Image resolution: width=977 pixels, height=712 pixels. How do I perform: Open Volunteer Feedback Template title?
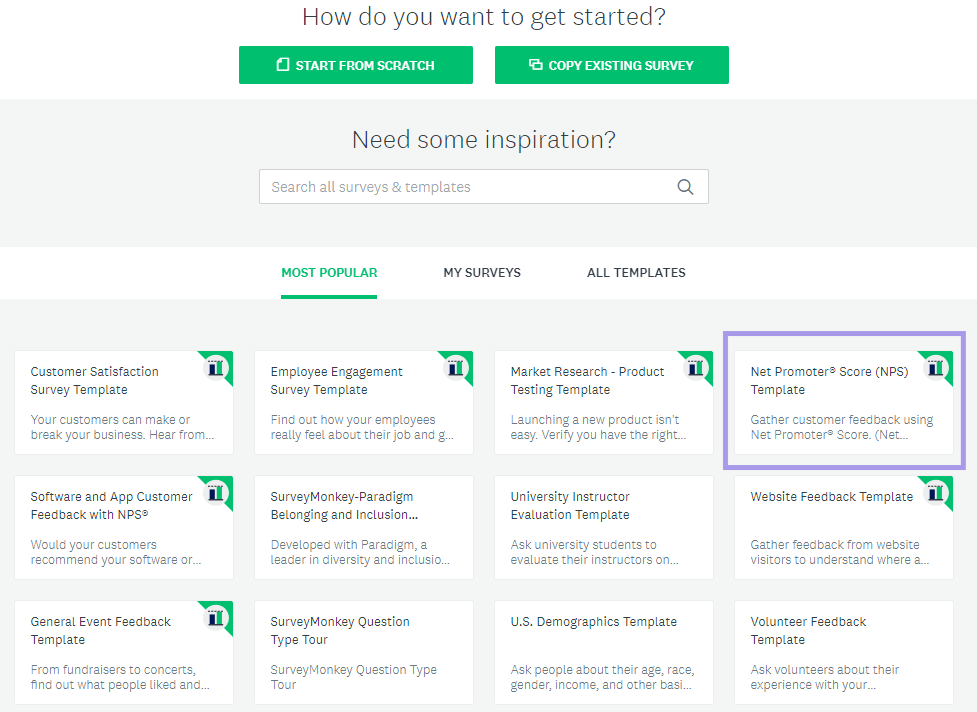pyautogui.click(x=808, y=631)
